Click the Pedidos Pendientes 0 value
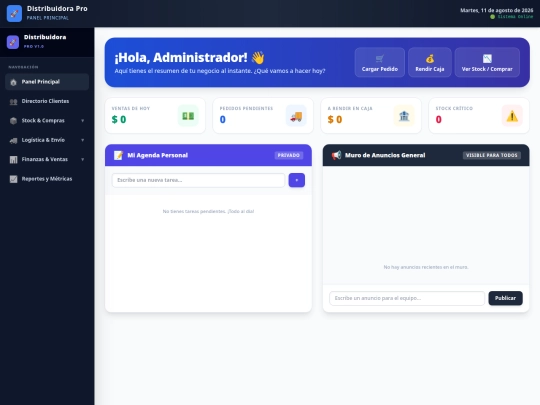 pos(223,120)
